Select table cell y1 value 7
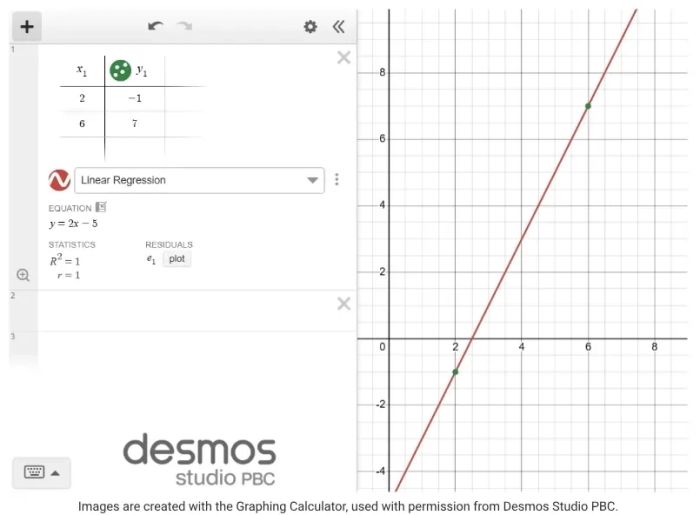Image resolution: width=700 pixels, height=515 pixels. click(135, 124)
